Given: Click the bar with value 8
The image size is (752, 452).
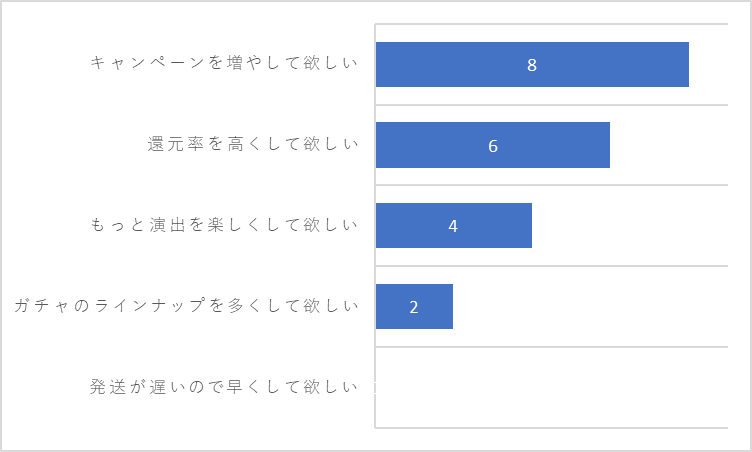Looking at the screenshot, I should pos(532,64).
